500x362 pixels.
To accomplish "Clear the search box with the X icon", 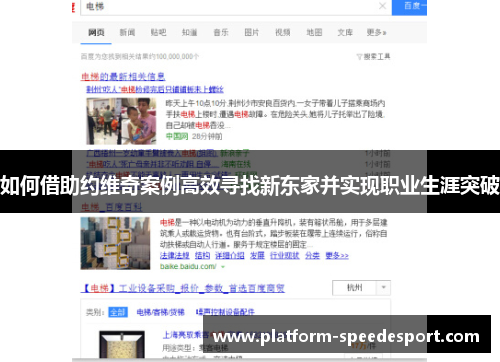I will click(383, 6).
